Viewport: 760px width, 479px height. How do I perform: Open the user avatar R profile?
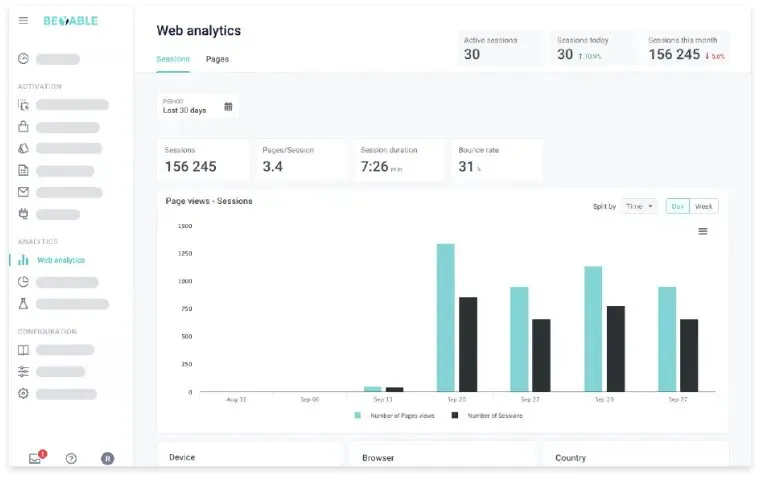pos(107,458)
